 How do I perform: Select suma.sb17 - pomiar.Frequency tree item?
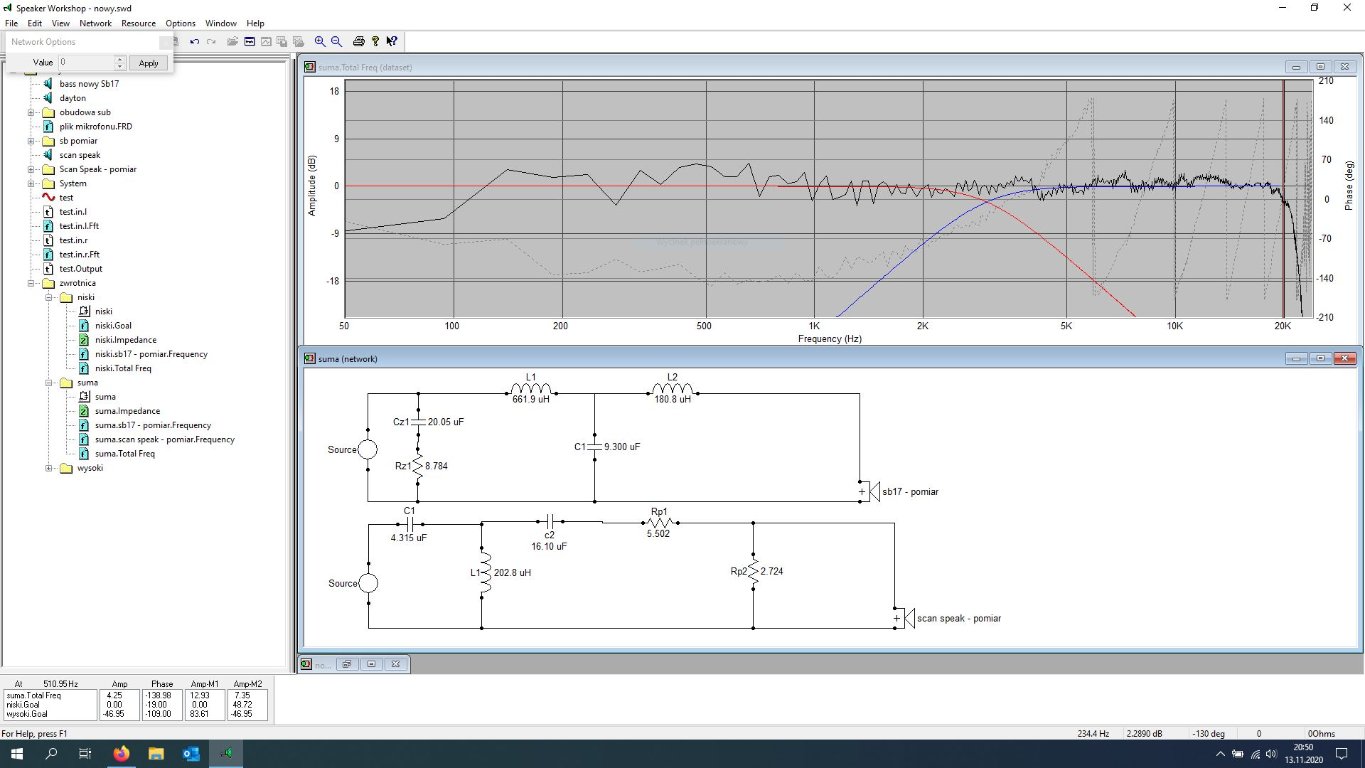151,425
